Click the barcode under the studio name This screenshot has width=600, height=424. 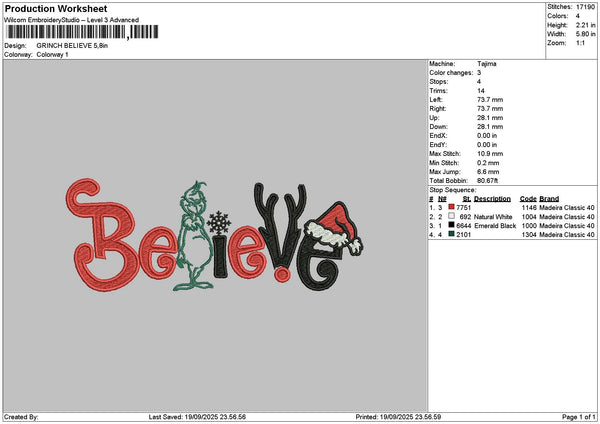tap(83, 32)
